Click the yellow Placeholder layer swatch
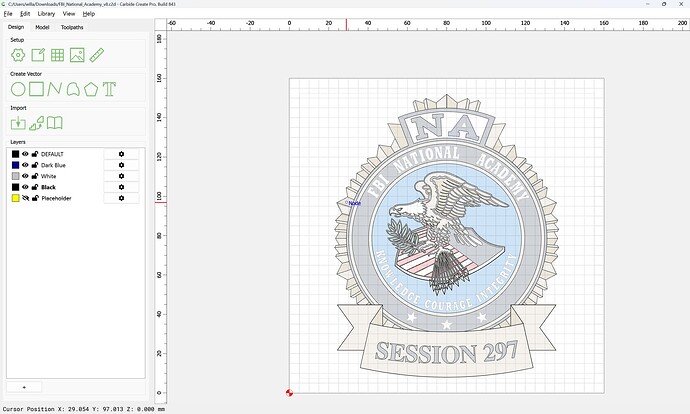This screenshot has height=414, width=690. pos(15,198)
